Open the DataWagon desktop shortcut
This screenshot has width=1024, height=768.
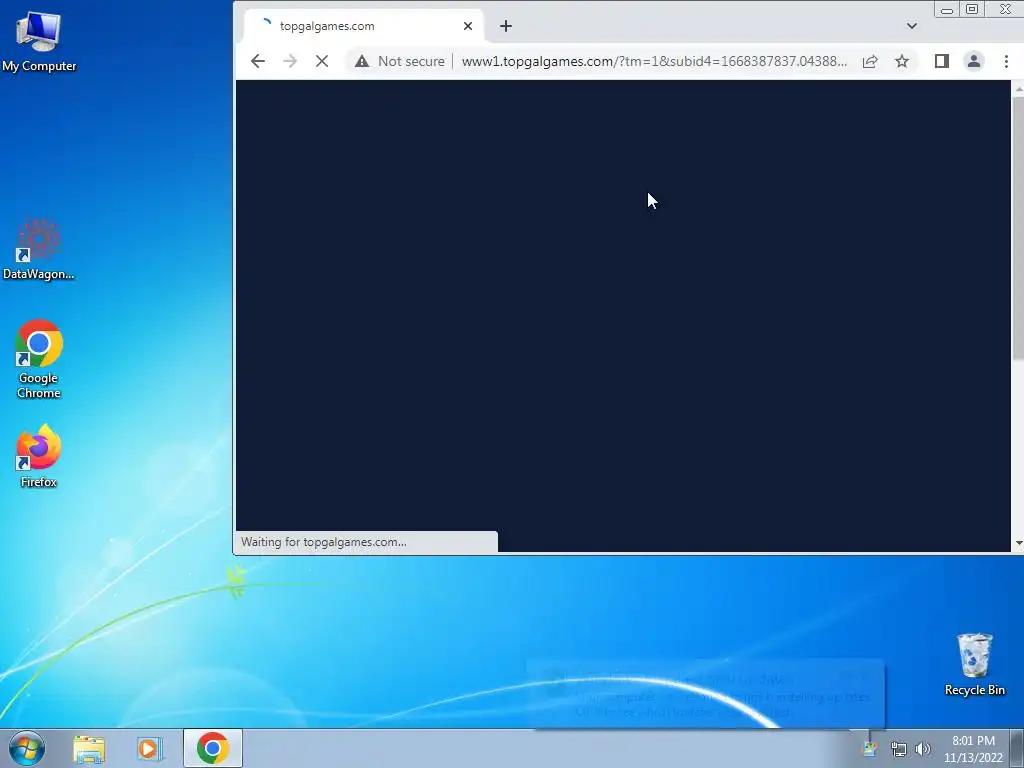tap(39, 249)
